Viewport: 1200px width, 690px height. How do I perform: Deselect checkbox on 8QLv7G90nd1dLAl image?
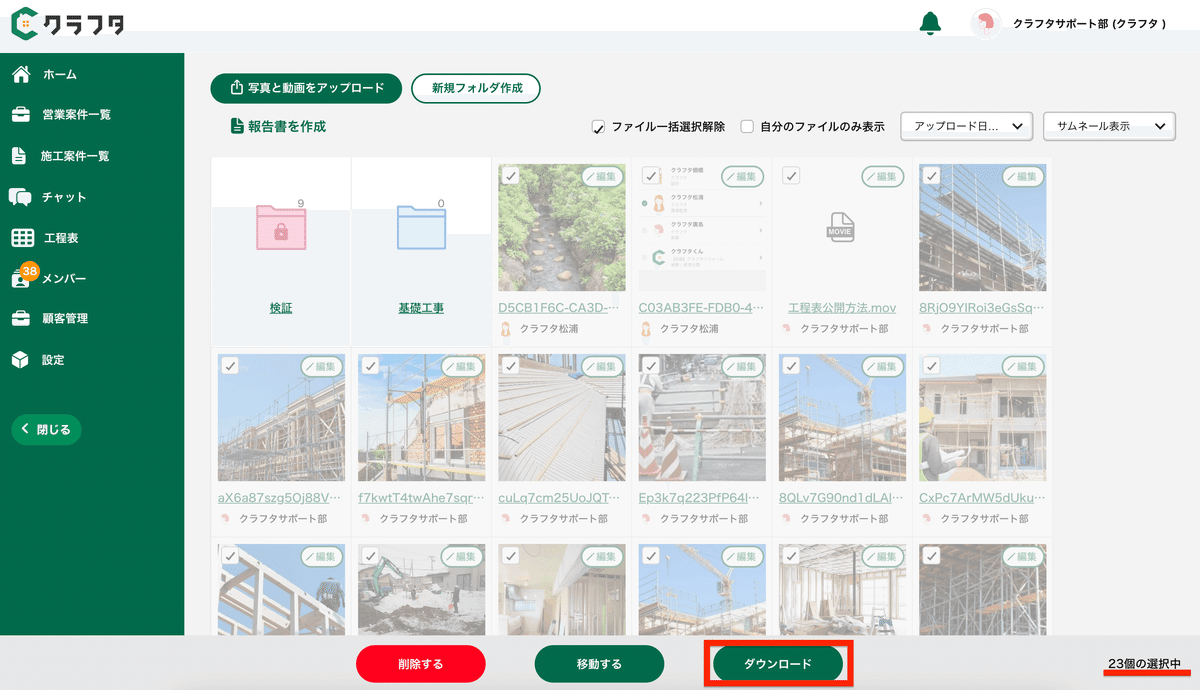[791, 366]
